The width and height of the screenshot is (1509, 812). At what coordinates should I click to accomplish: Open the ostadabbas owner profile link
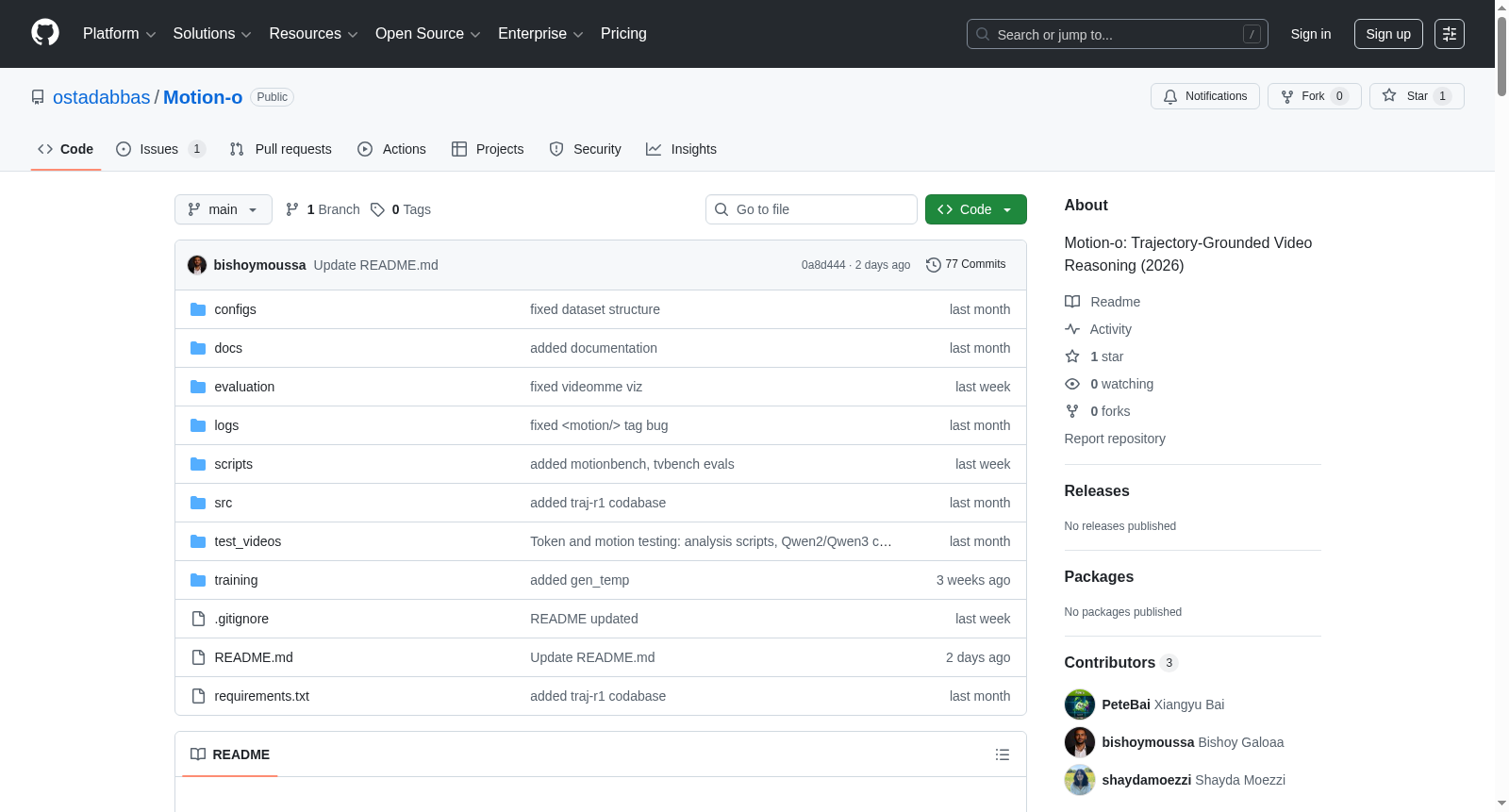pyautogui.click(x=102, y=97)
